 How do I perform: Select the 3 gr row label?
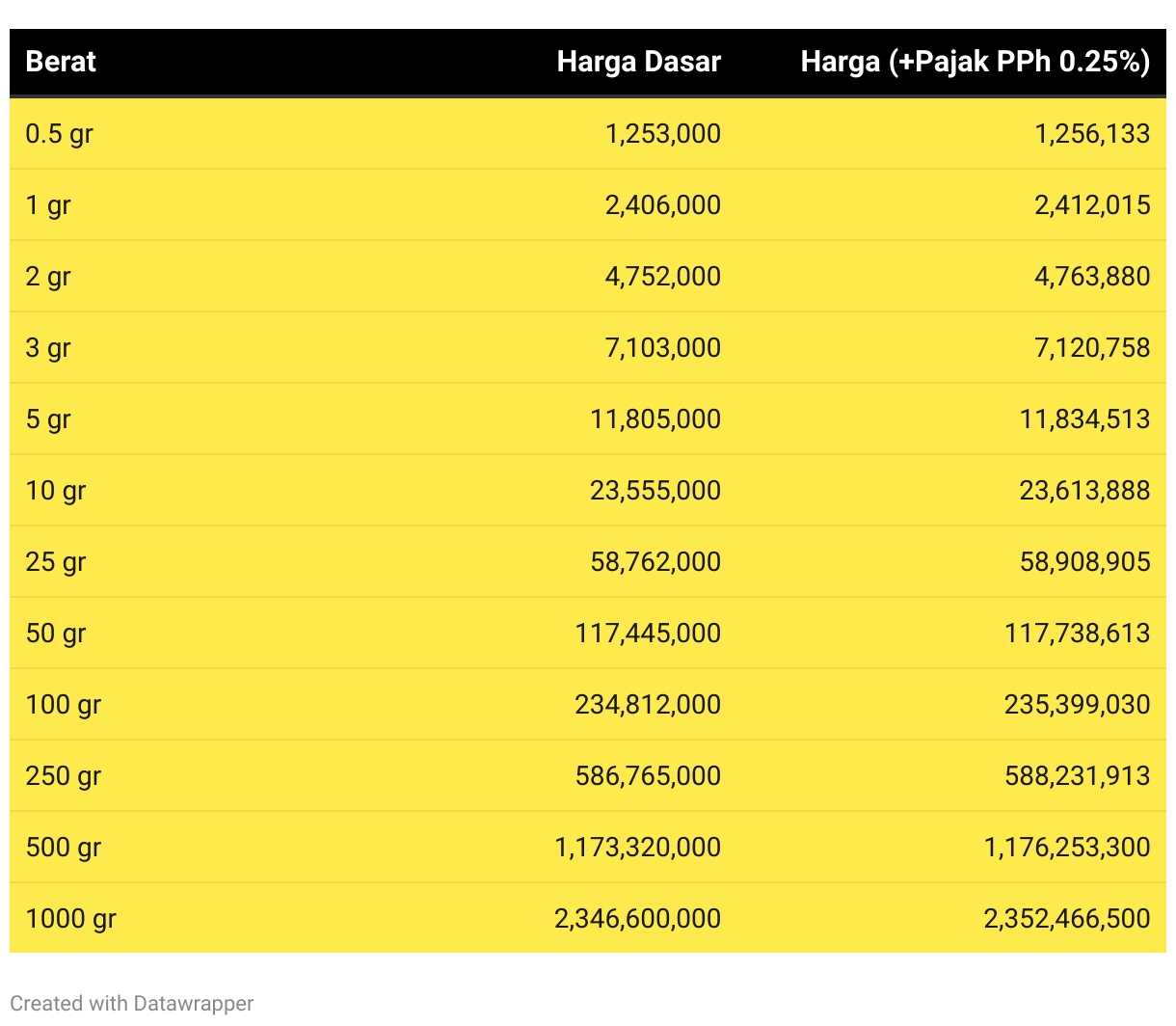(x=48, y=348)
